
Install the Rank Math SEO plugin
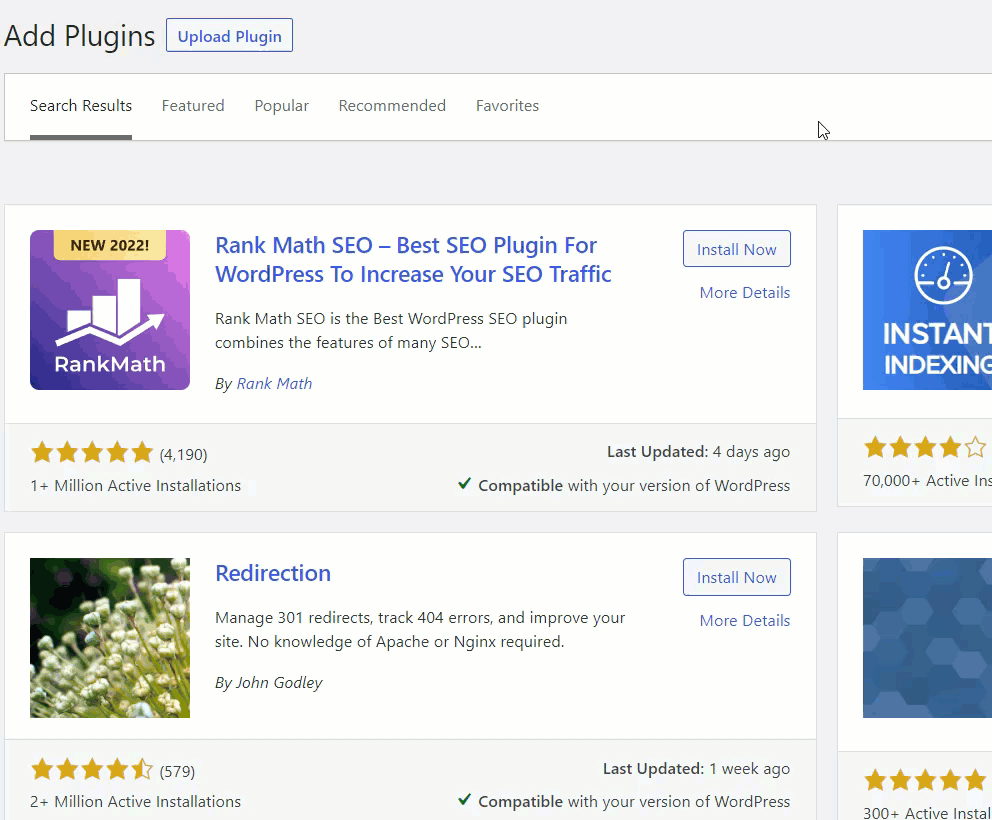(x=736, y=250)
